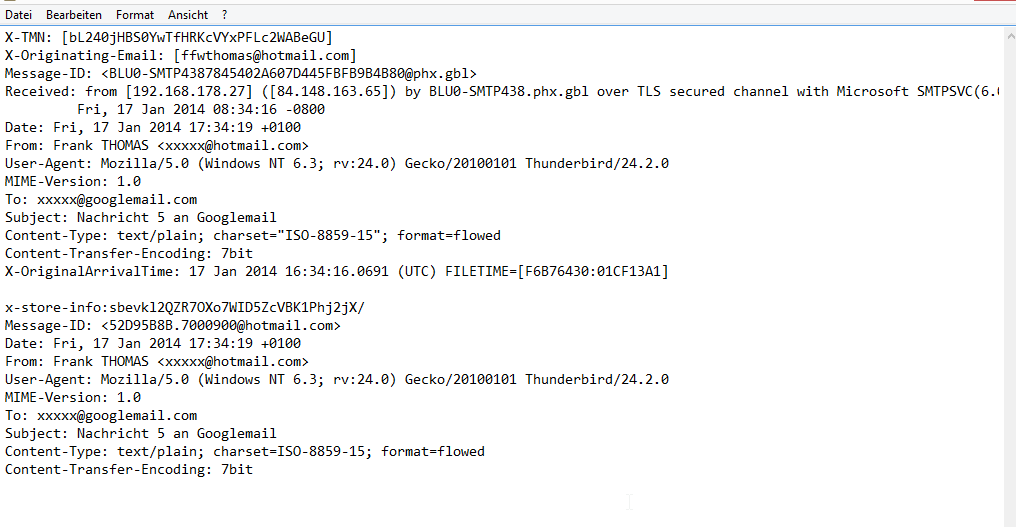Click the second To: xxxxx@googlemail.com line
This screenshot has width=1016, height=527.
point(100,416)
